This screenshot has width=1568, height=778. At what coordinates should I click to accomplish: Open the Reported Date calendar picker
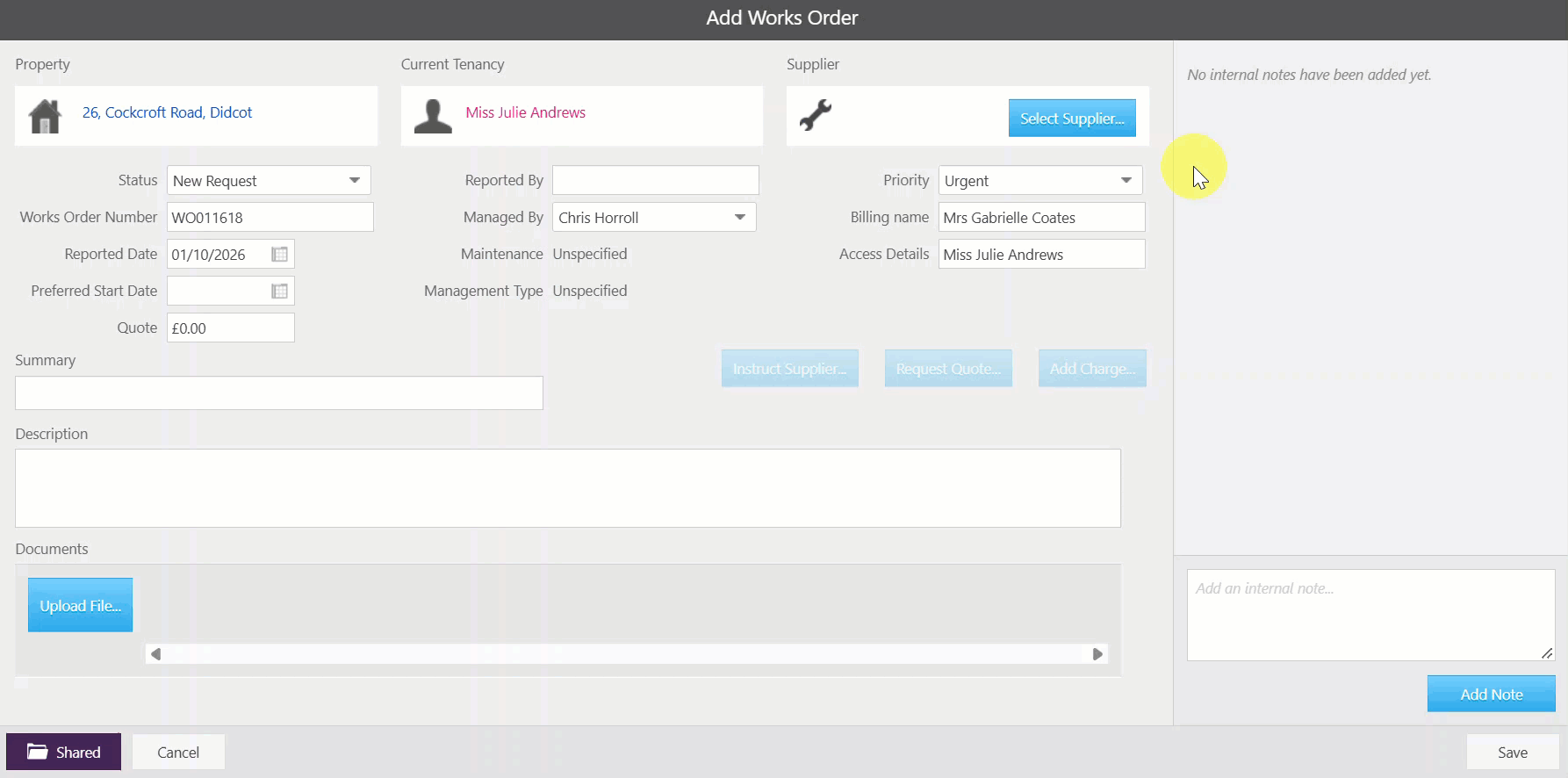pos(279,255)
